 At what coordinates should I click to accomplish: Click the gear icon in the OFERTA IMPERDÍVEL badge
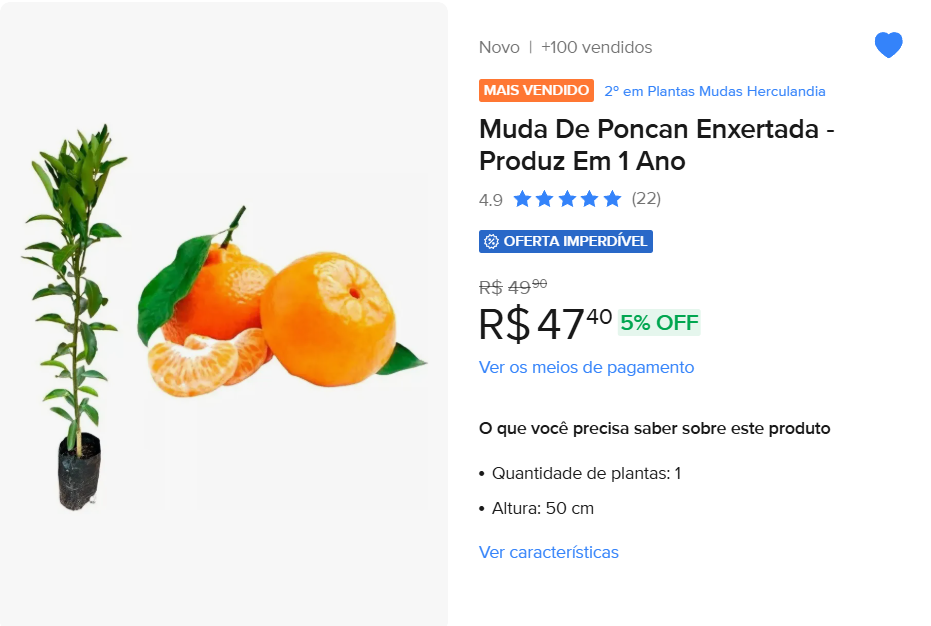pos(491,241)
